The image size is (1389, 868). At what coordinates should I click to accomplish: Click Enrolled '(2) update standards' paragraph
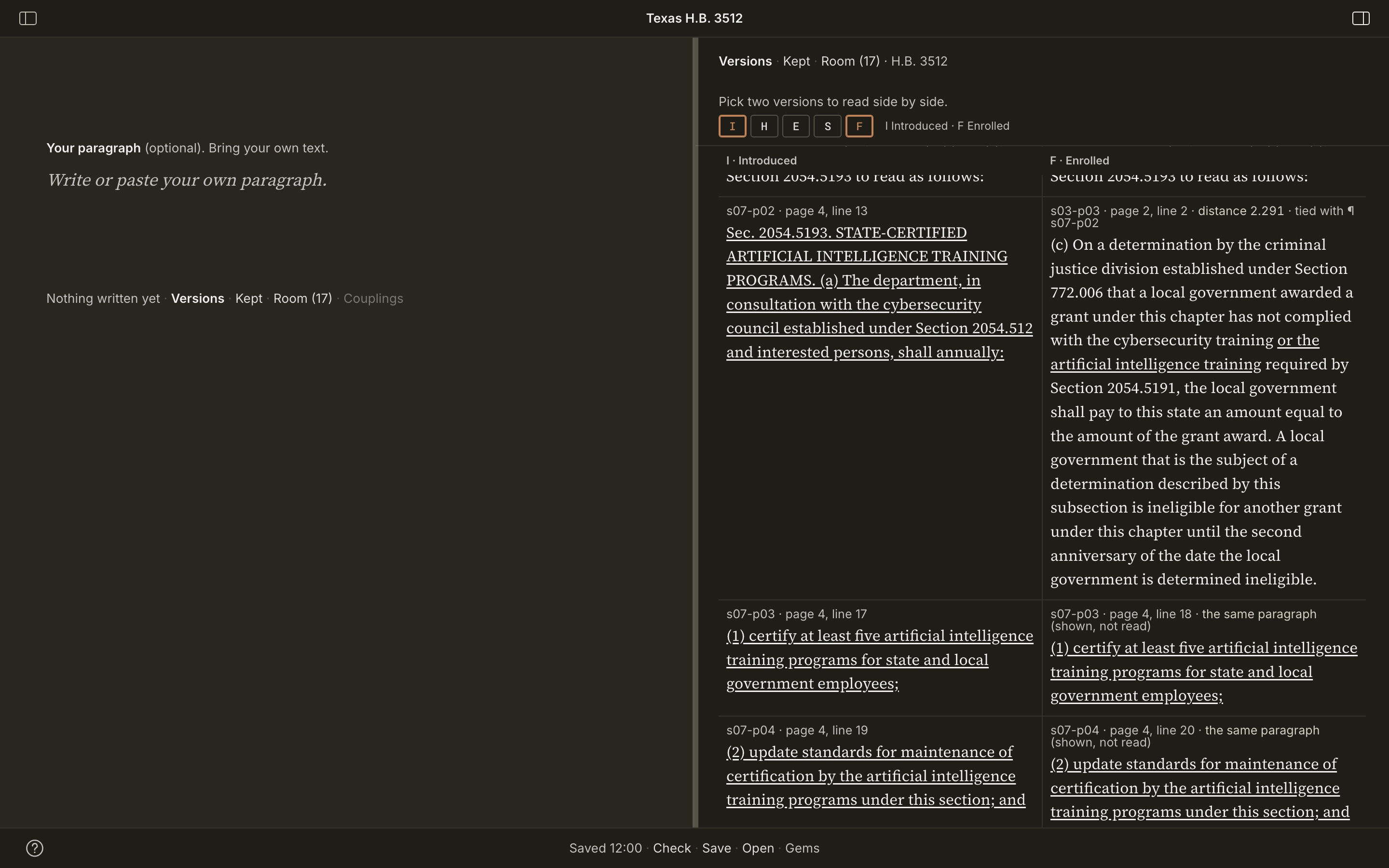click(1200, 787)
